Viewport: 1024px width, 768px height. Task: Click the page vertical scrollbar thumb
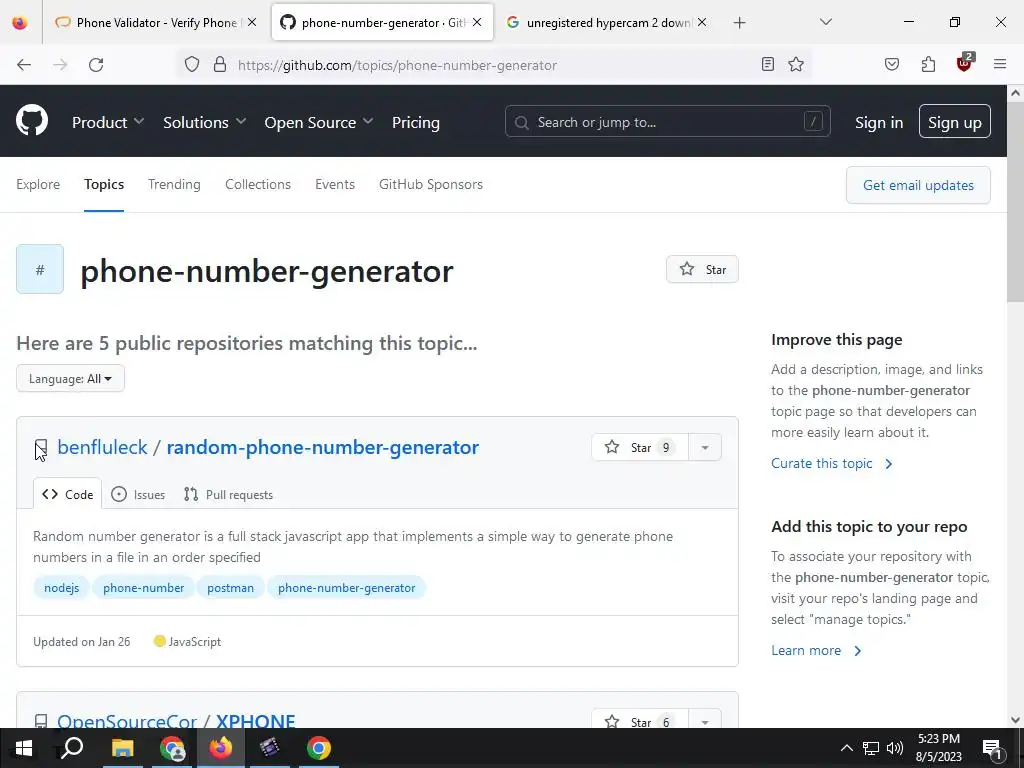point(1016,202)
